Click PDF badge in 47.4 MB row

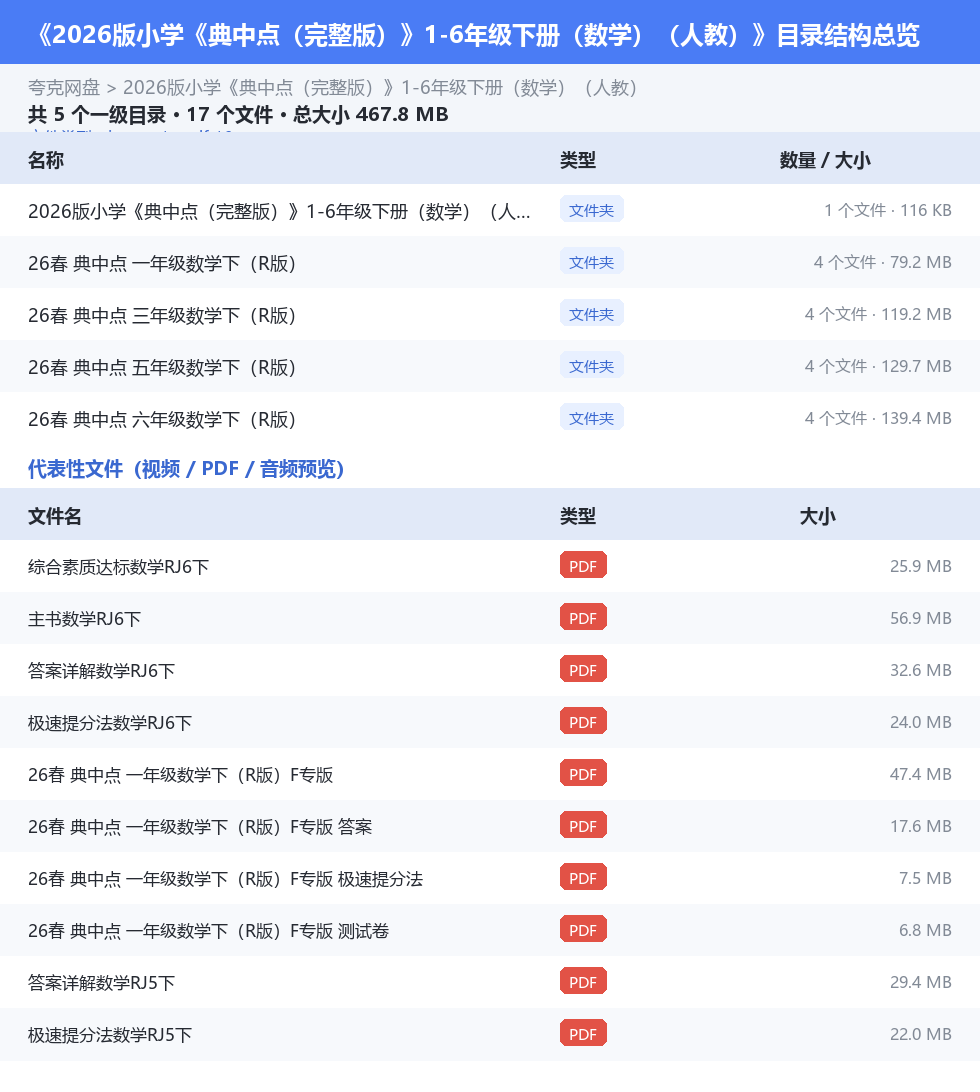coord(584,774)
